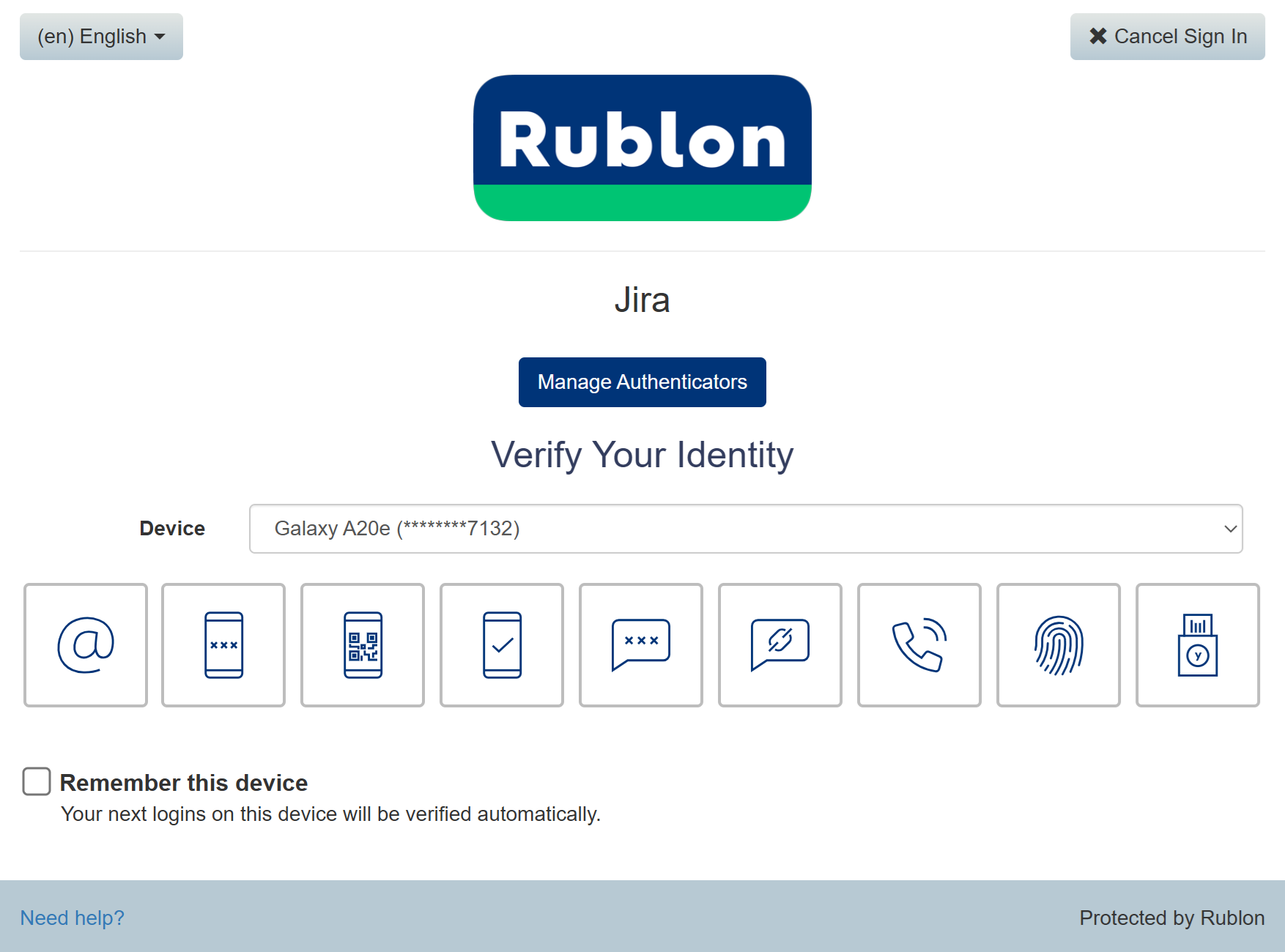This screenshot has height=952, width=1285.
Task: Pick the YubiKey USB authentication option
Action: point(1198,645)
